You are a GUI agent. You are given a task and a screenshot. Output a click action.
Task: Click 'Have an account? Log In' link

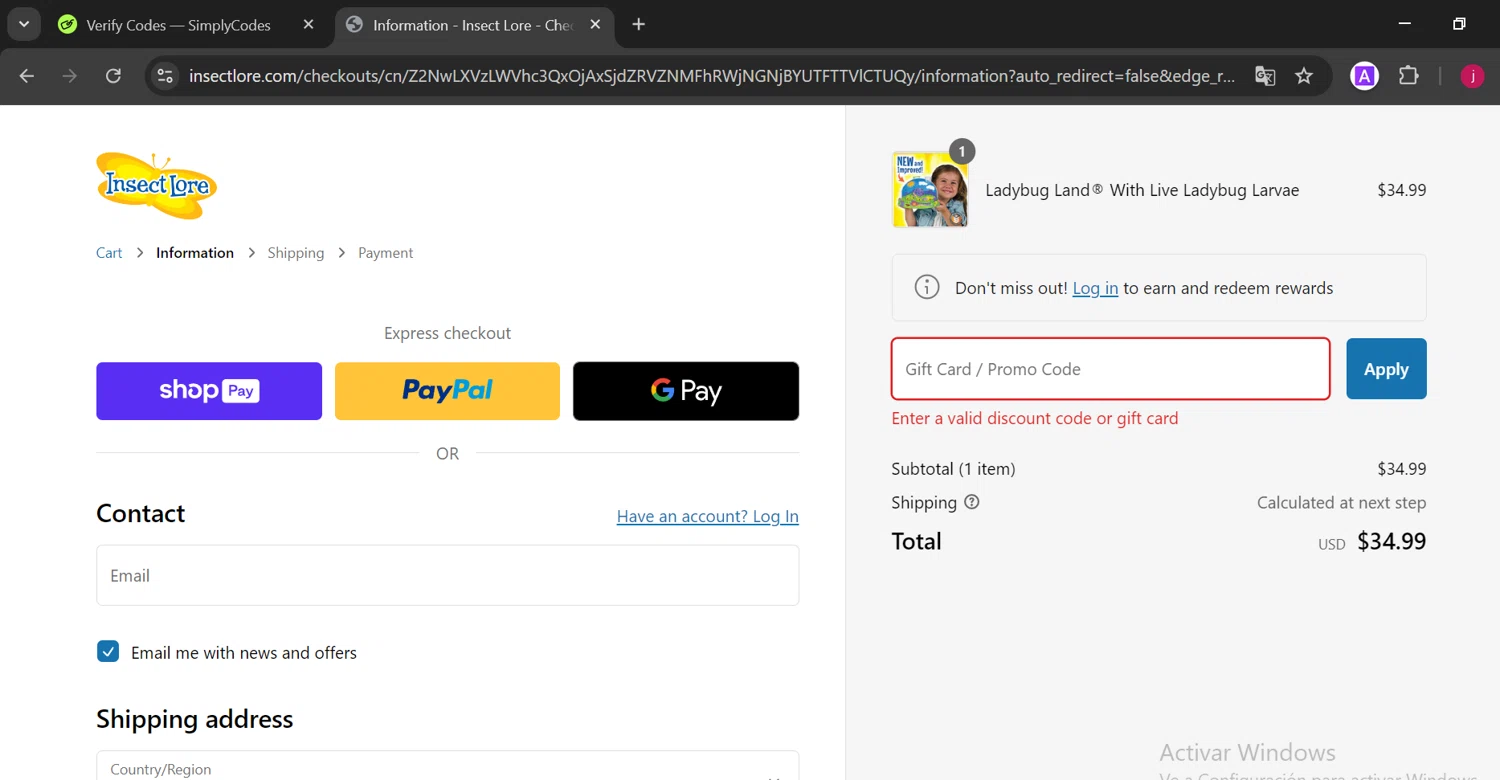tap(708, 516)
